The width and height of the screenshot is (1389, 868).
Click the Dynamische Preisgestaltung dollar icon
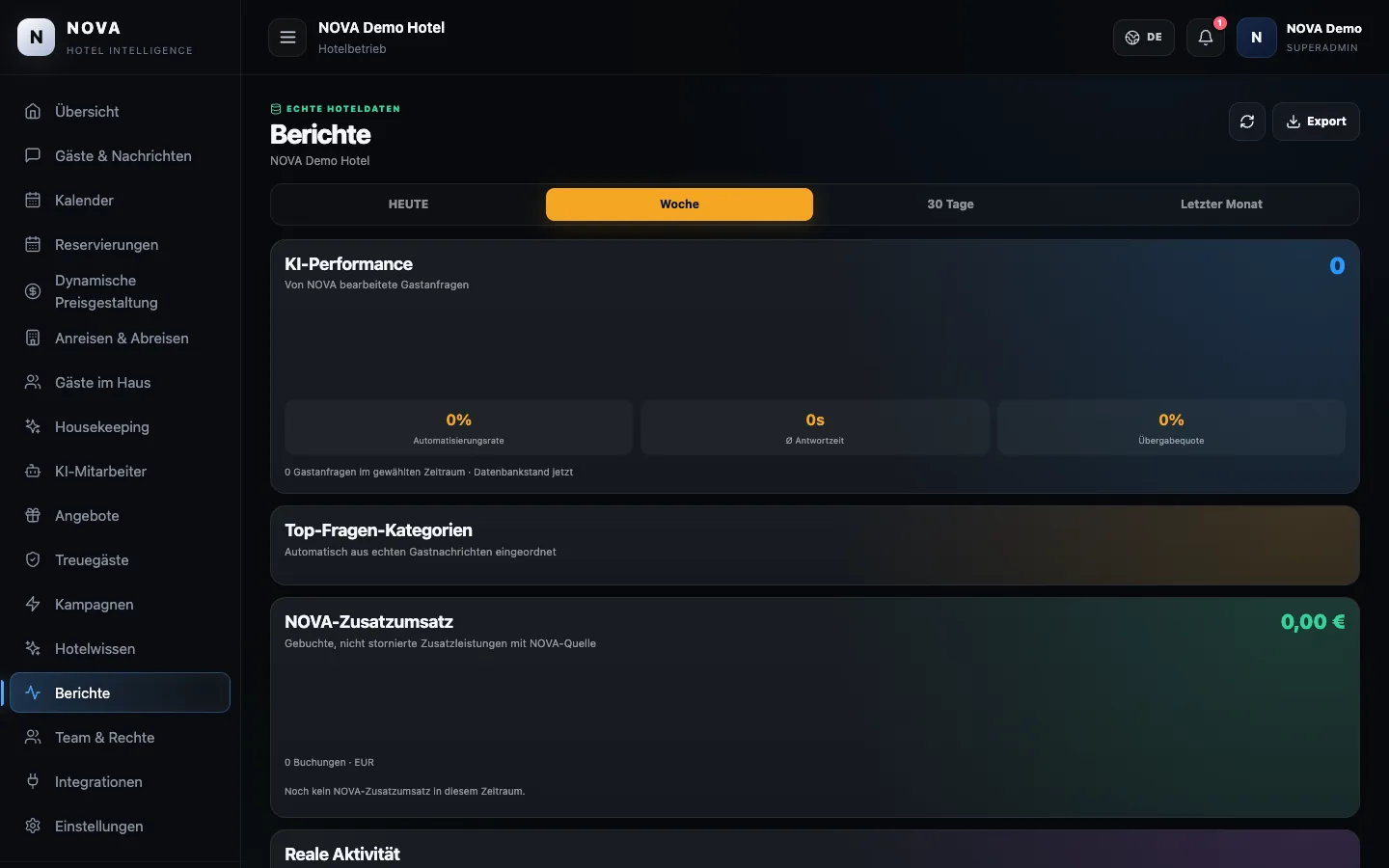tap(33, 291)
